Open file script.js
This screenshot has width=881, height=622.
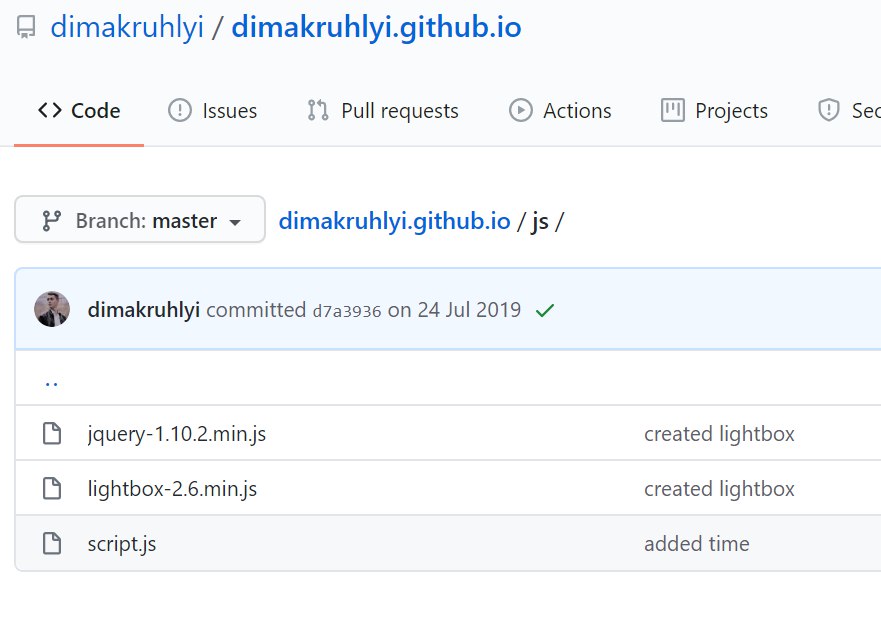(122, 544)
